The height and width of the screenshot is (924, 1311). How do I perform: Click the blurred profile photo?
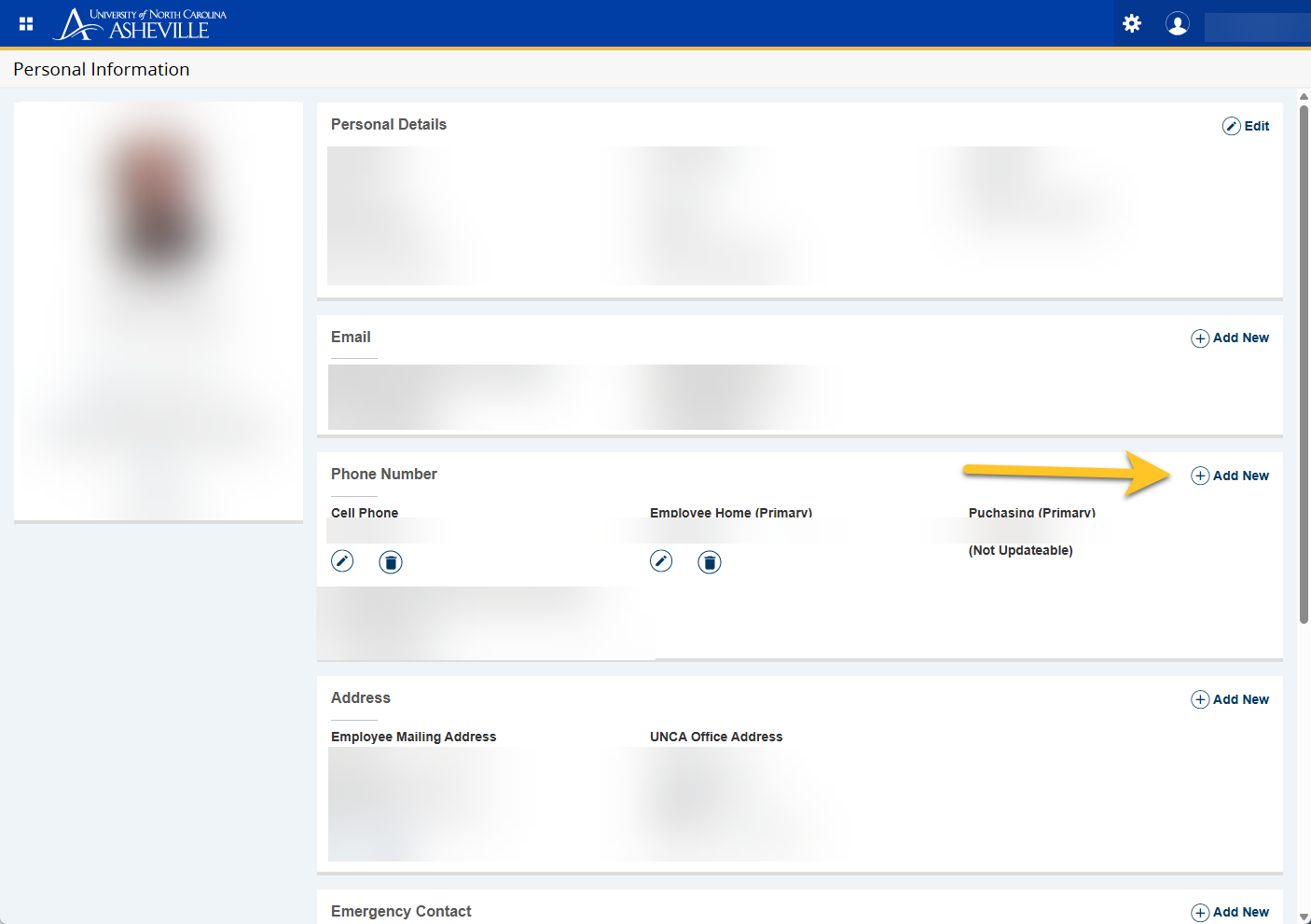(159, 214)
